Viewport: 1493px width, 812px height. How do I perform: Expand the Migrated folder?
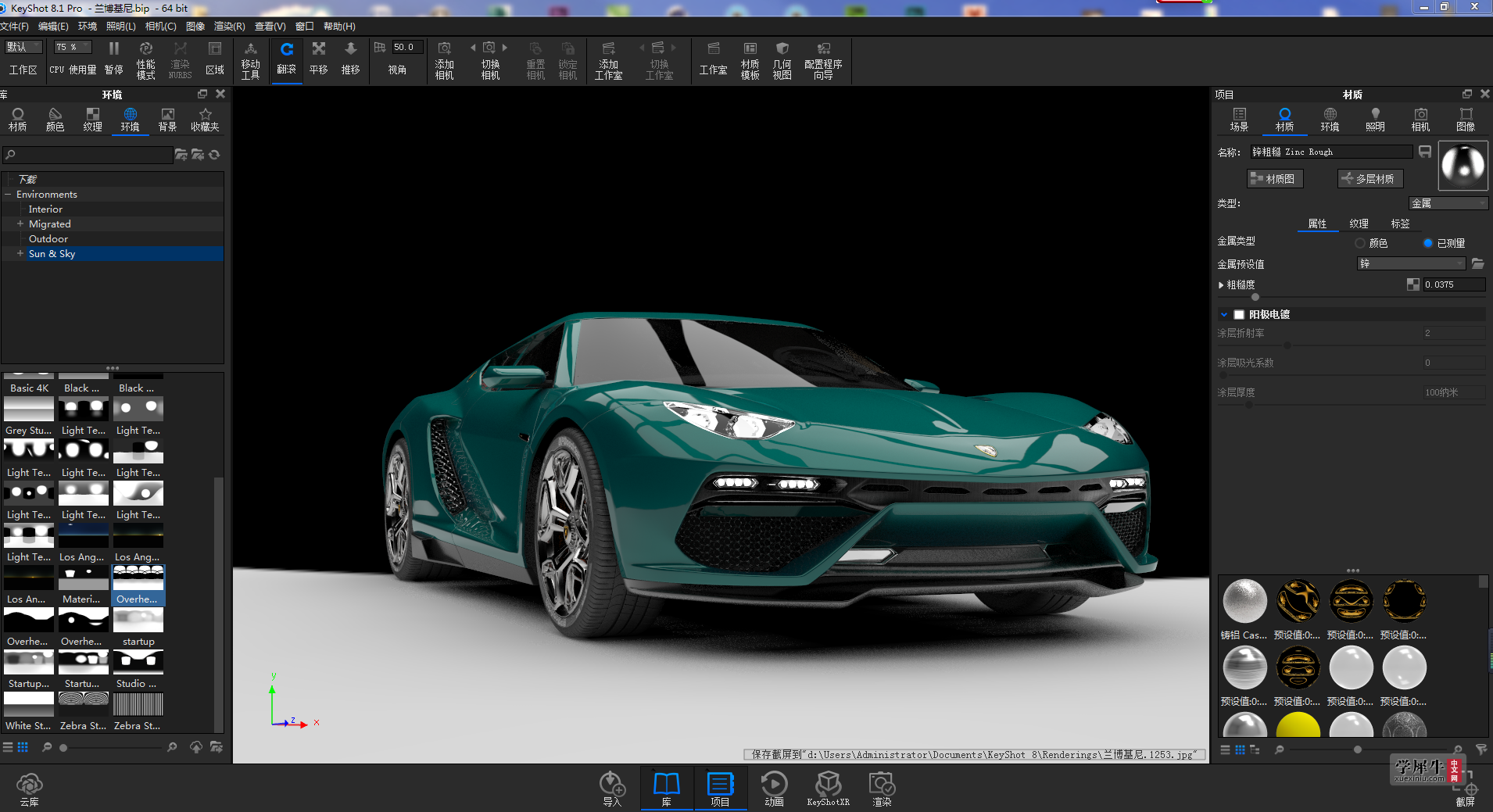coord(20,224)
